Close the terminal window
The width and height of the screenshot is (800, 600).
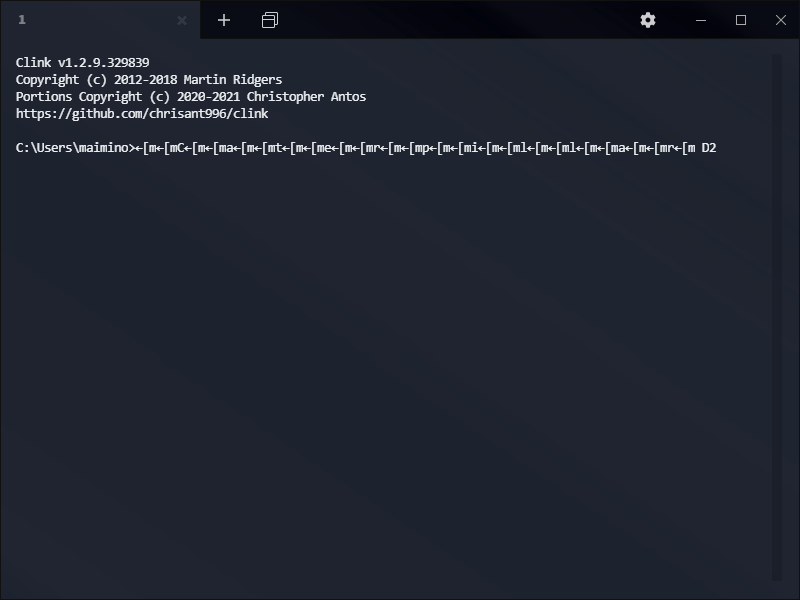point(781,20)
